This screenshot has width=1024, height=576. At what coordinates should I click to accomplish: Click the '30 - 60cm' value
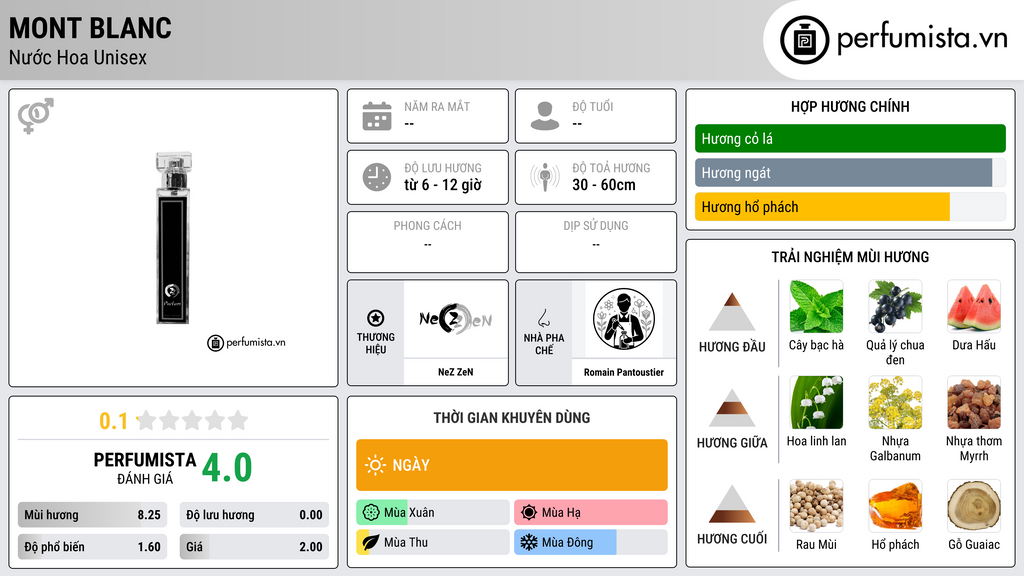(x=604, y=185)
